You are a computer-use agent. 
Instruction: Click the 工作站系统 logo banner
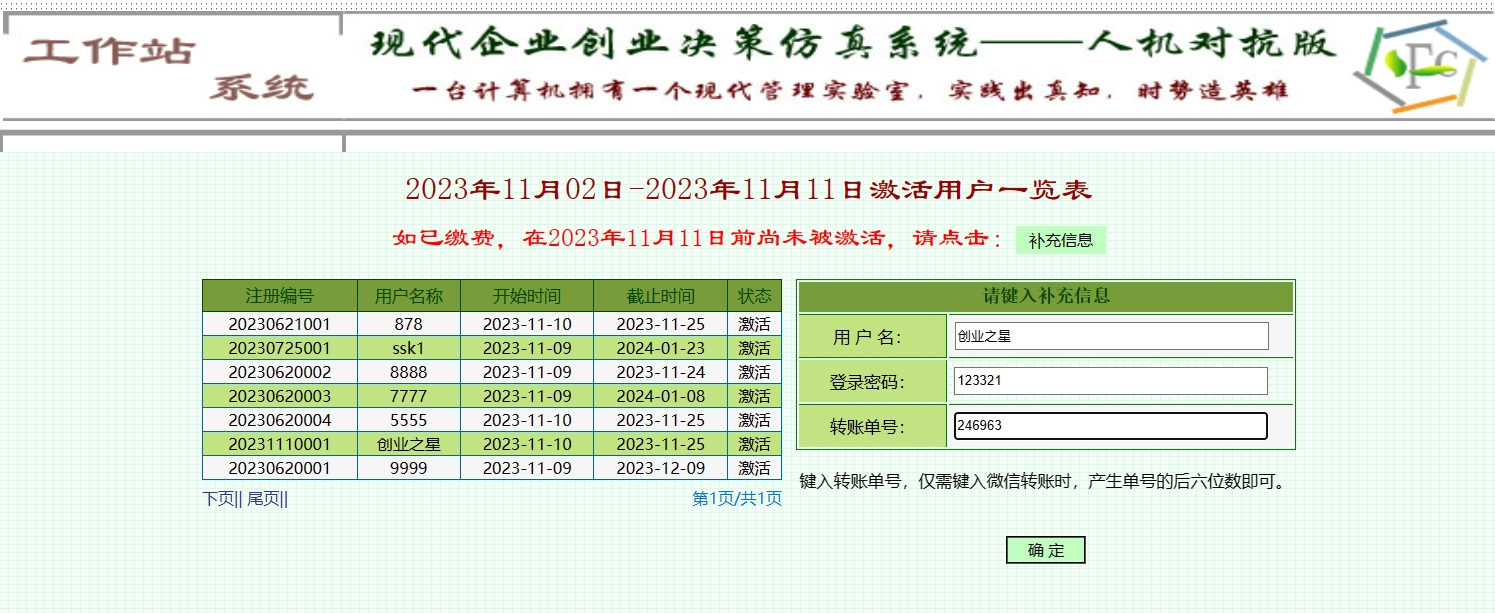click(x=170, y=68)
